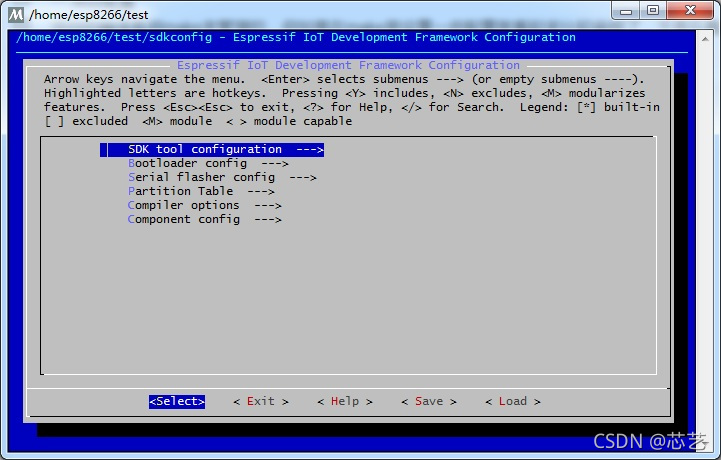721x460 pixels.
Task: Click the sdkconfig path header text
Action: 296,37
